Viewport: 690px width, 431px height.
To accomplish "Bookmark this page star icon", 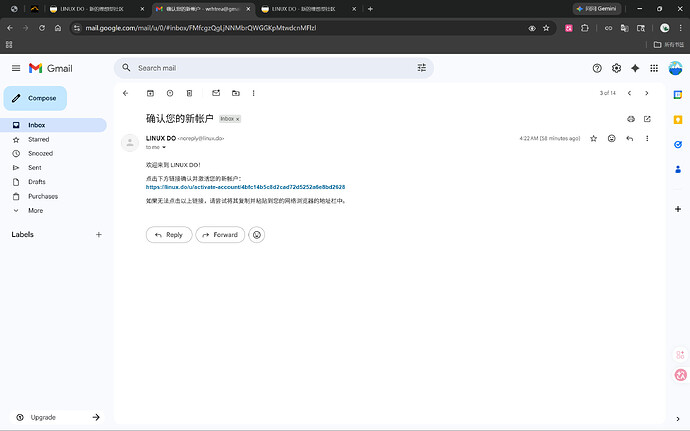I will [546, 28].
